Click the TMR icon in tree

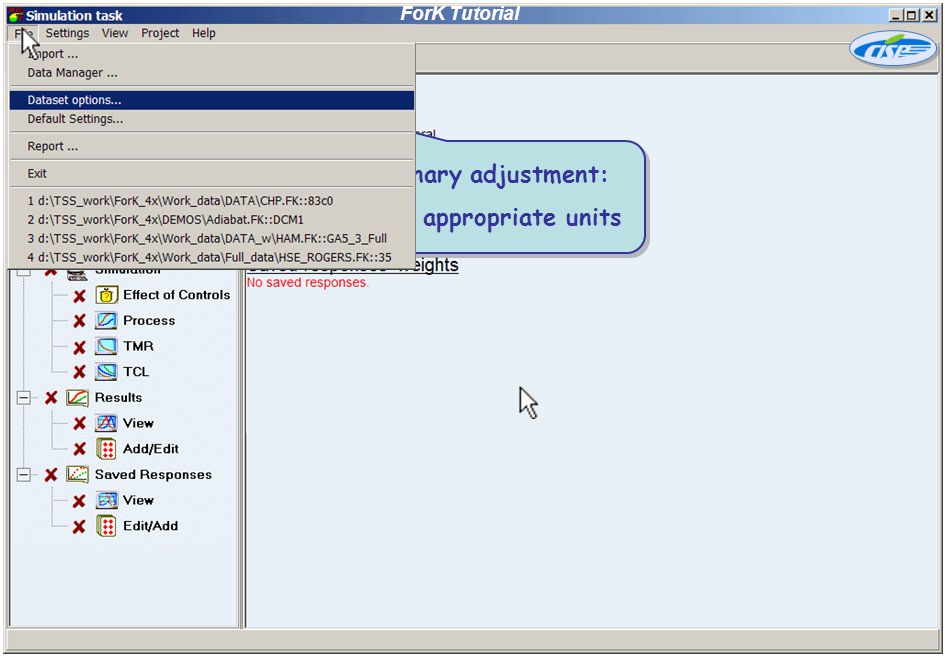(107, 346)
